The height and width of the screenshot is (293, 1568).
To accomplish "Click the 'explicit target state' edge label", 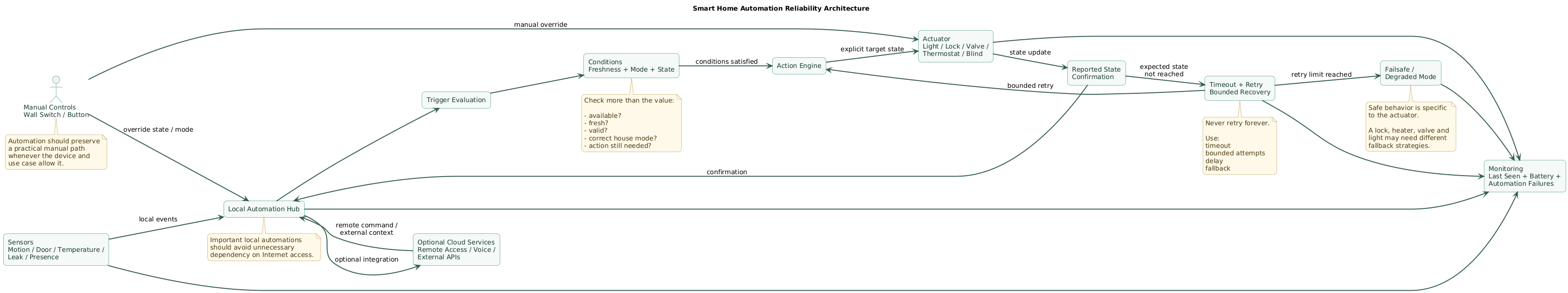I will (872, 49).
